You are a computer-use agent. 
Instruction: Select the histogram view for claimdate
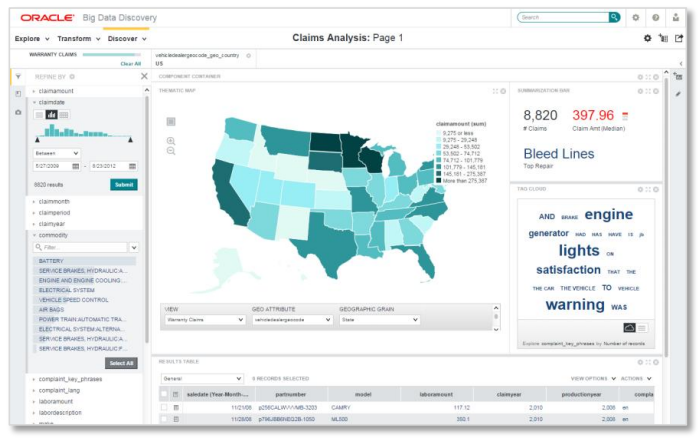point(52,115)
